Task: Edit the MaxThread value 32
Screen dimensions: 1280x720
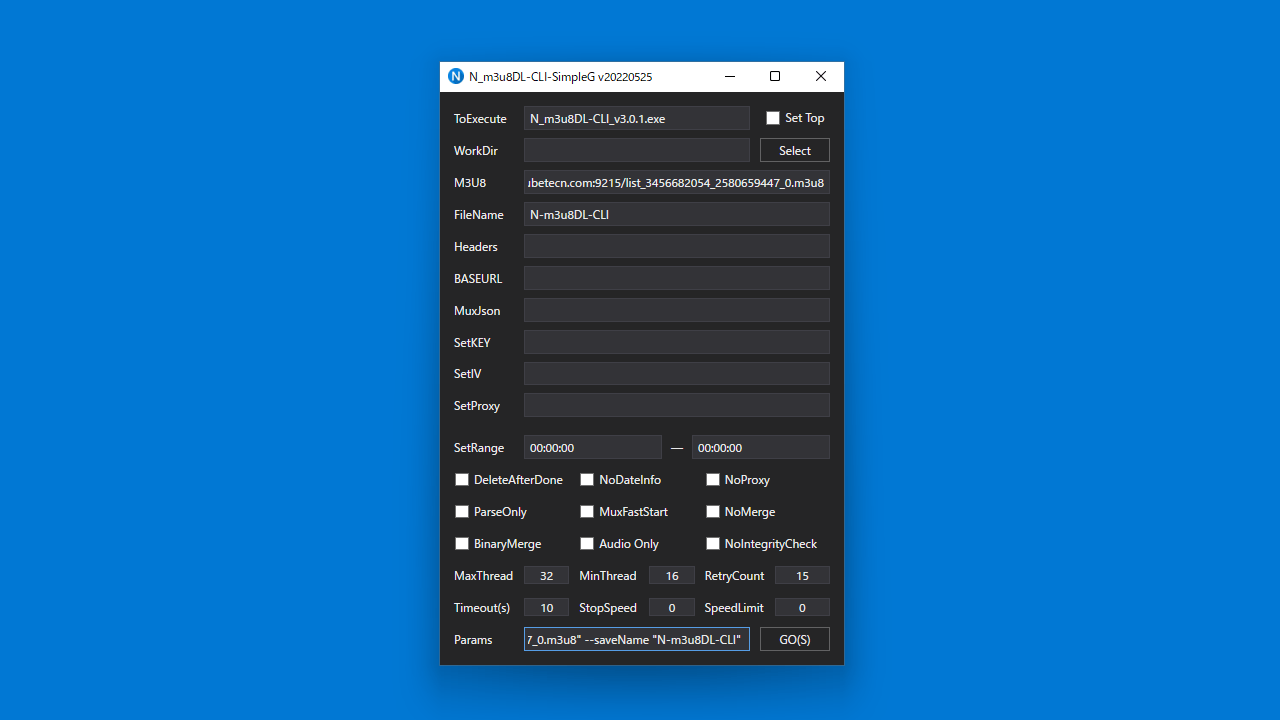Action: (x=546, y=575)
